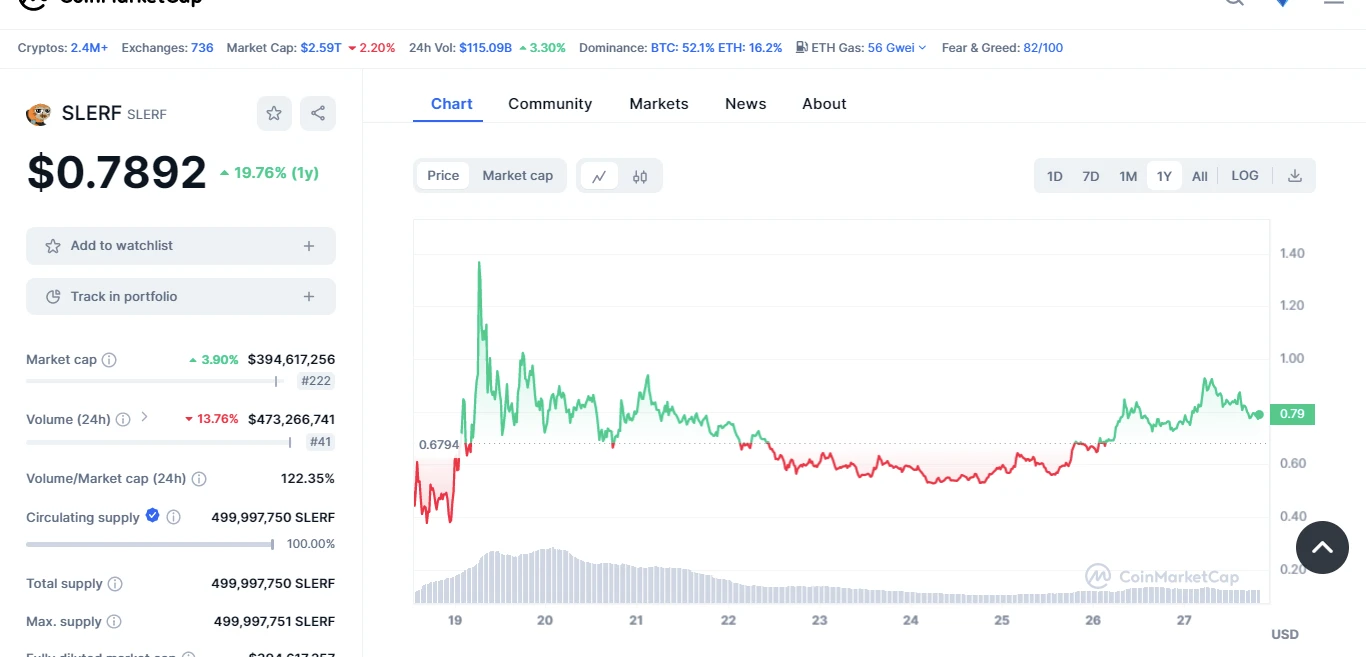
Task: Click the scroll-to-top arrow button
Action: tap(1322, 547)
